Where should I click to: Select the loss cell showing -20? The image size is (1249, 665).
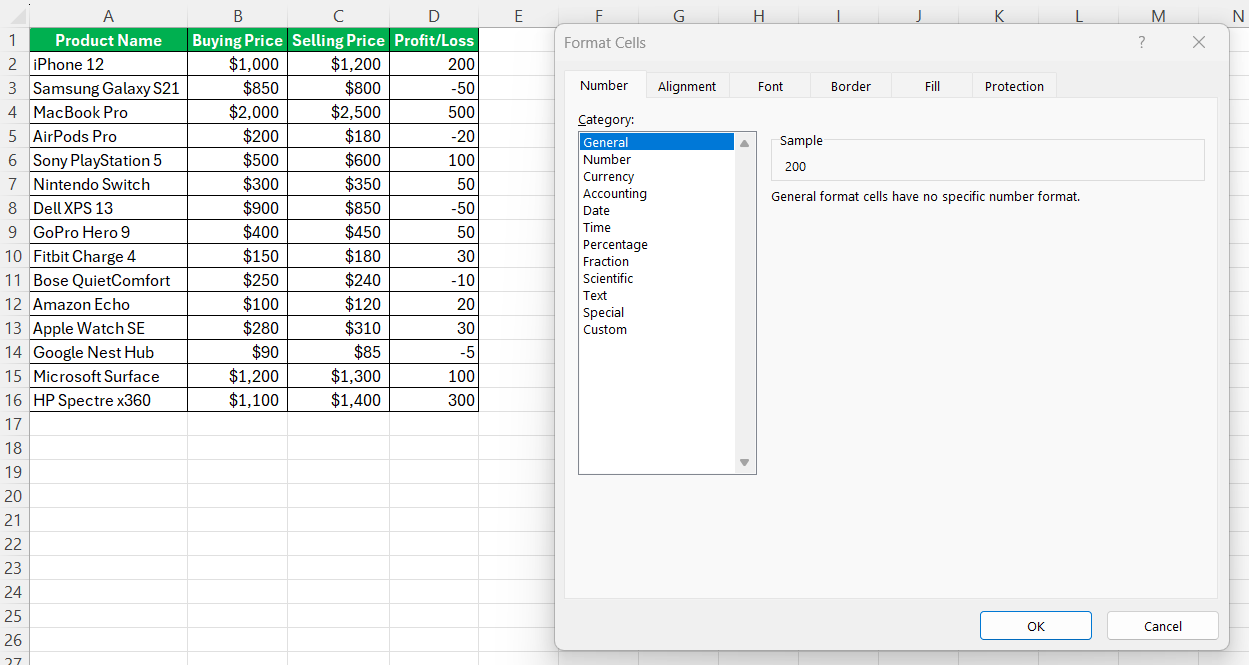click(434, 136)
